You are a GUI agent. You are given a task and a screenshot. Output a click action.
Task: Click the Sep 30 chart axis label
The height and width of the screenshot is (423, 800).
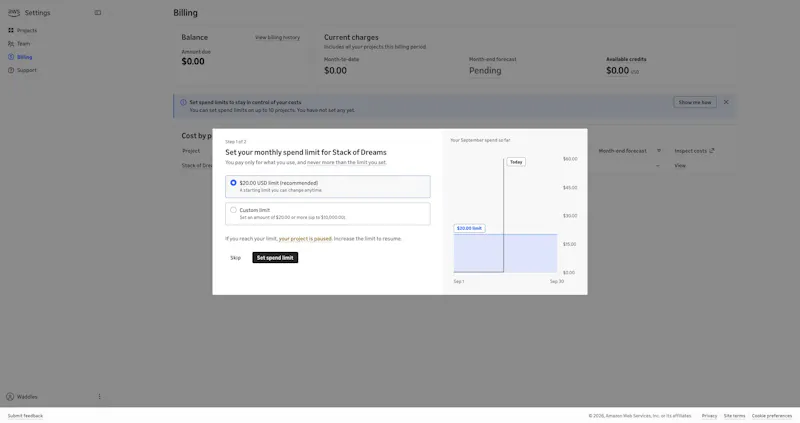557,281
